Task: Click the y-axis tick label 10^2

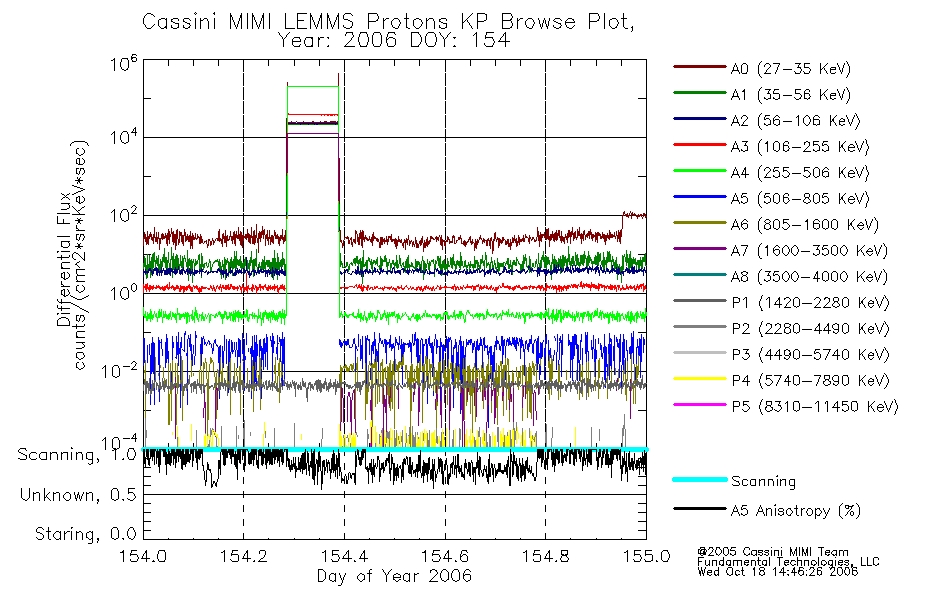Action: (x=123, y=215)
